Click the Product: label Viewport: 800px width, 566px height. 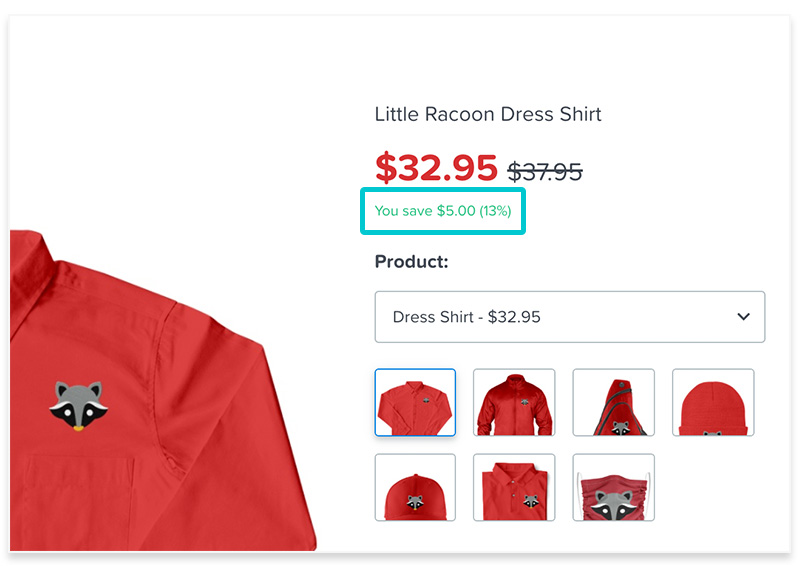coord(411,262)
